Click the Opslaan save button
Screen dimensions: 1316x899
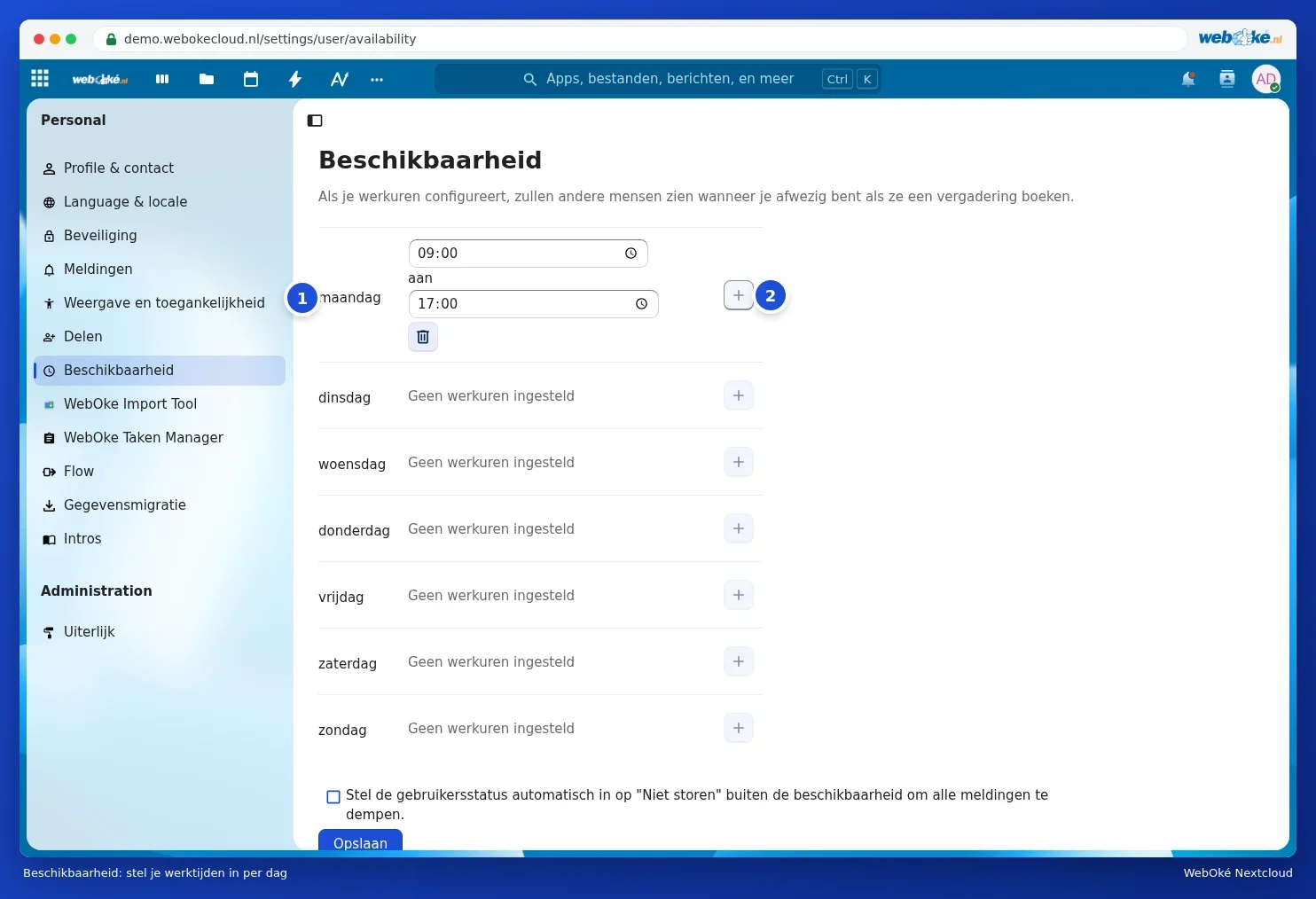[360, 840]
